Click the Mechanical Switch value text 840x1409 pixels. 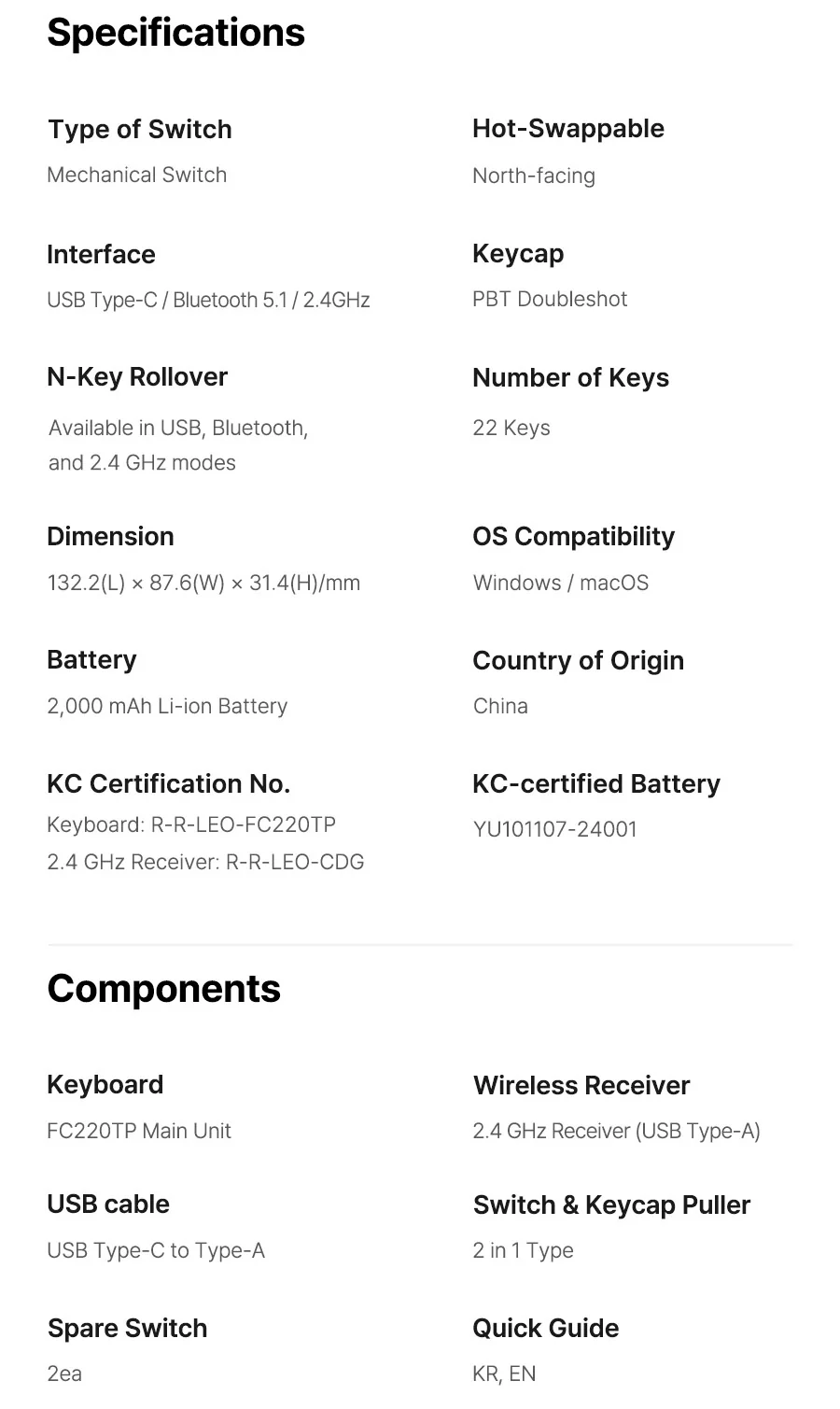point(136,175)
